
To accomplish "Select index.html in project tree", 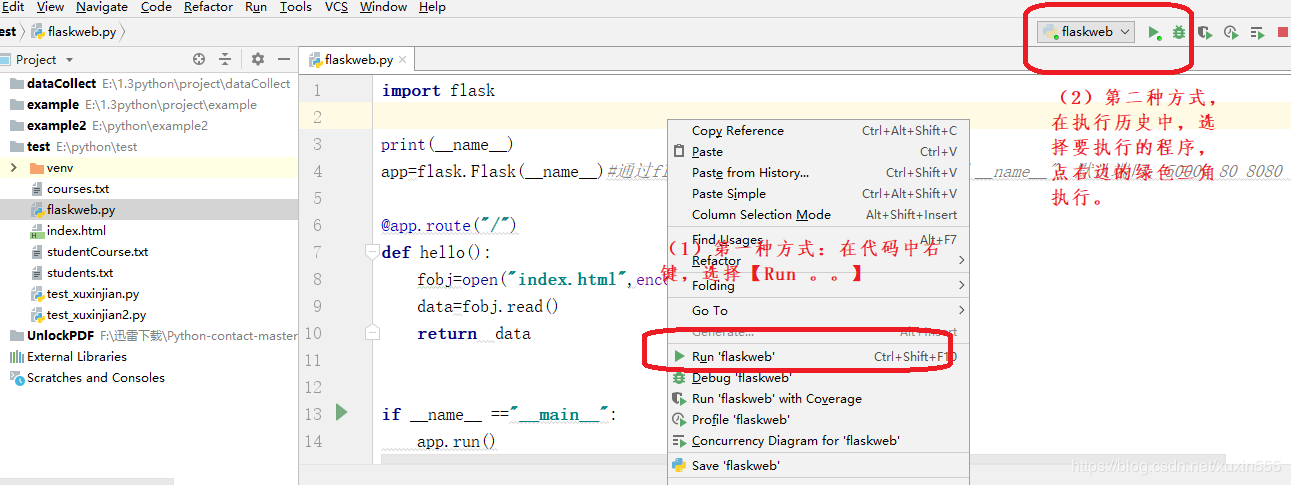I will 76,230.
